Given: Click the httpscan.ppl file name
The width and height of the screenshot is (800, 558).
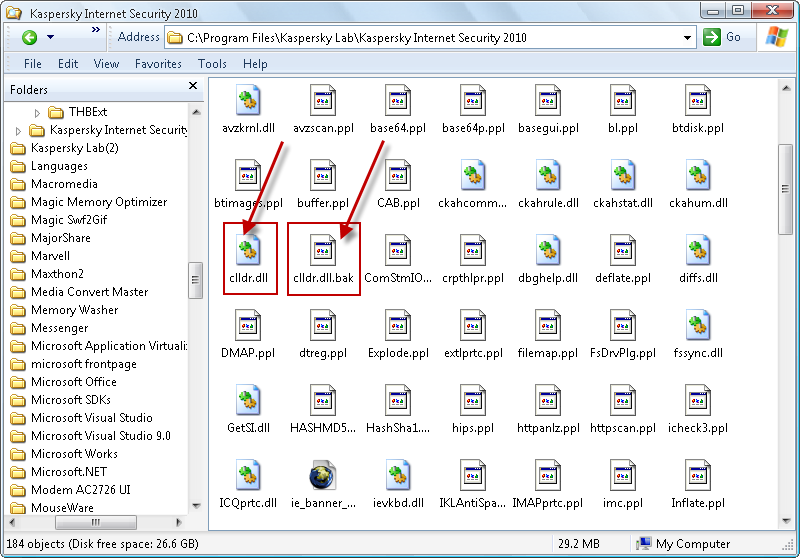Looking at the screenshot, I should tap(622, 428).
